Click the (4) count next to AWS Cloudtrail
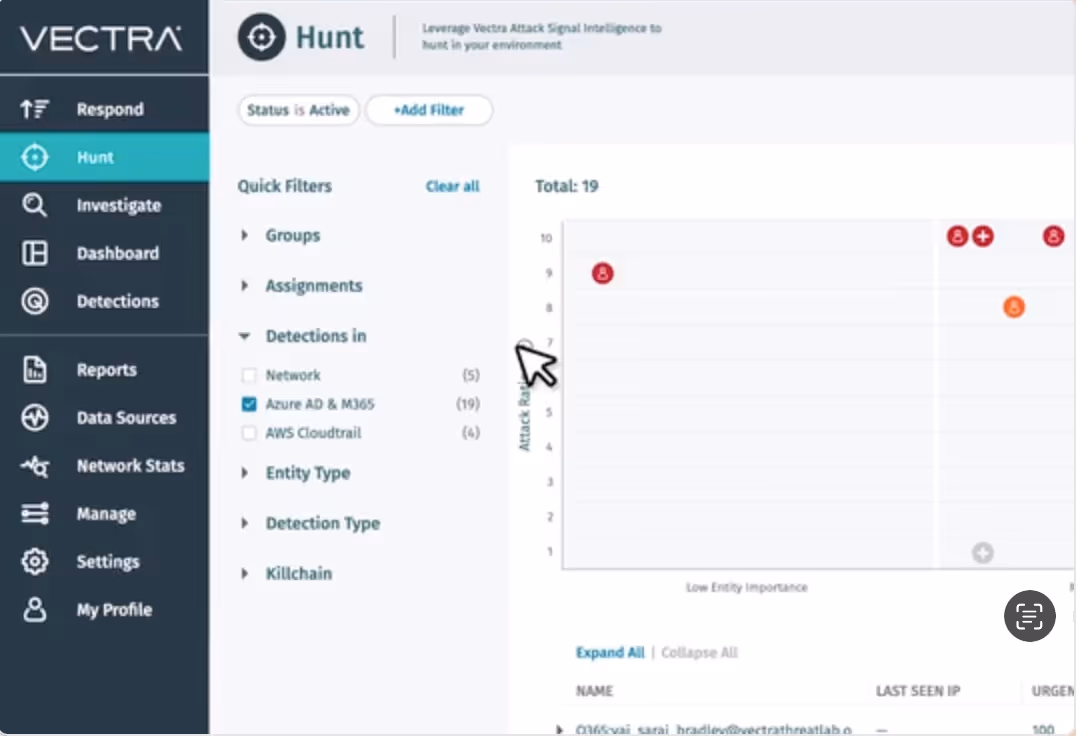Screen dimensions: 1076x736 (471, 433)
